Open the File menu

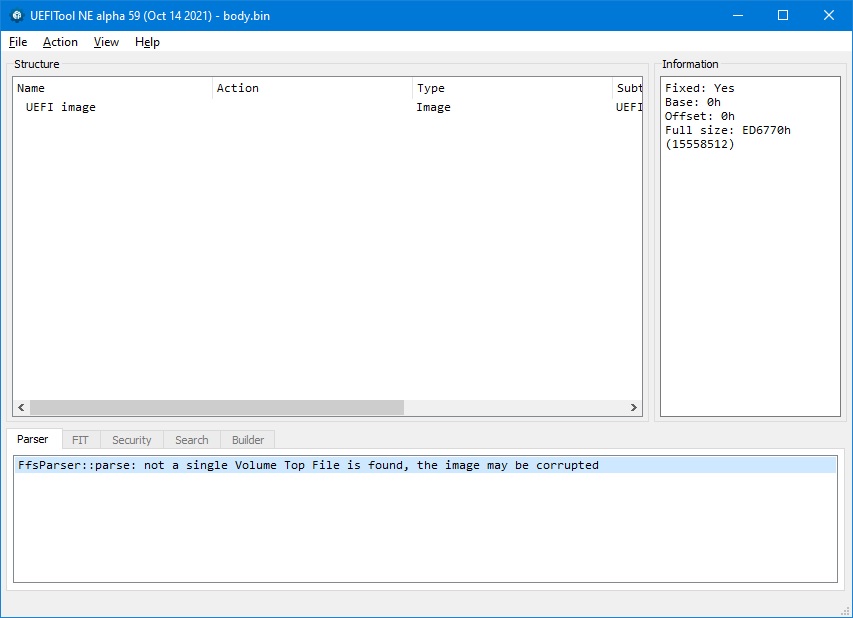[x=18, y=42]
